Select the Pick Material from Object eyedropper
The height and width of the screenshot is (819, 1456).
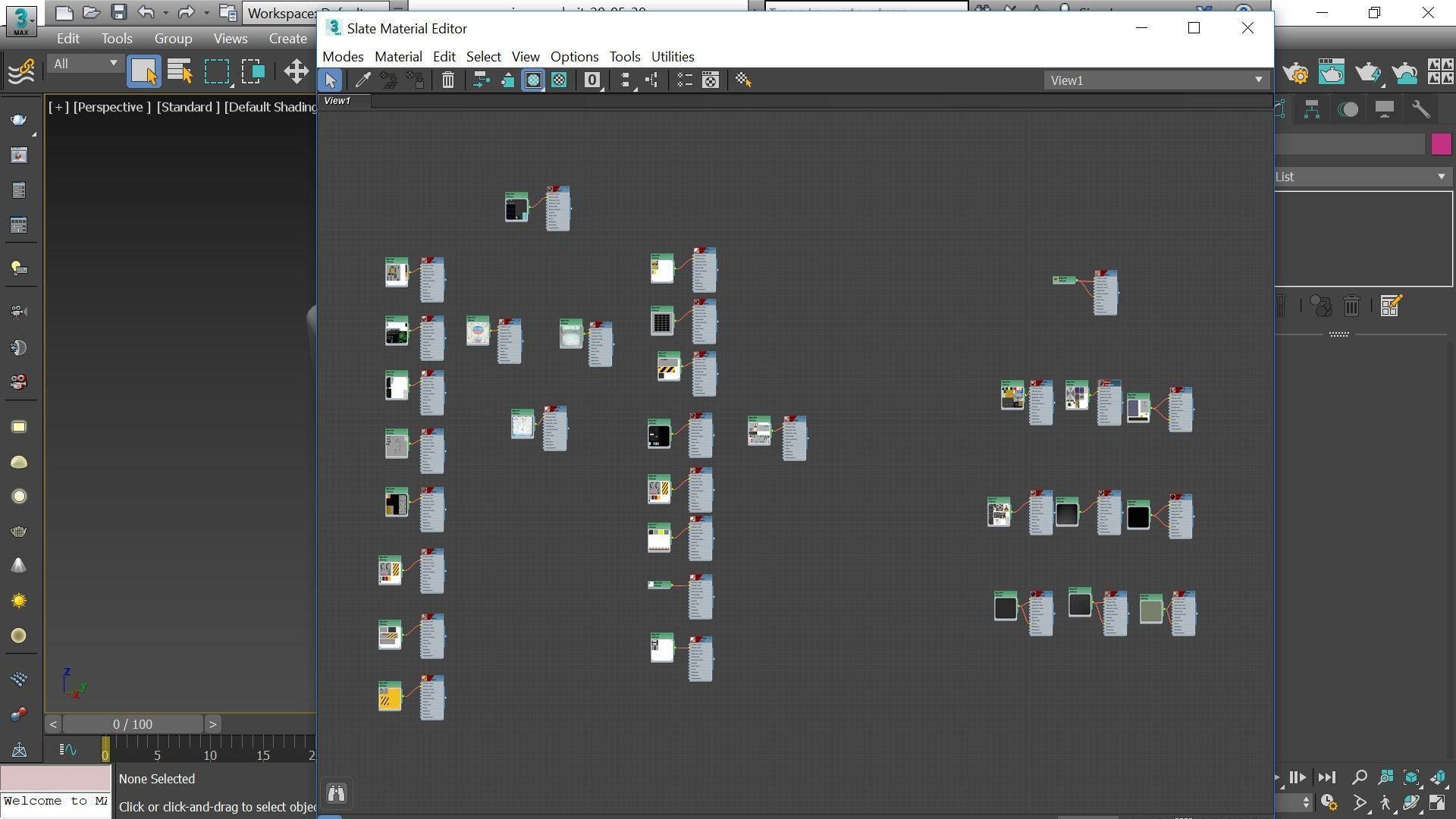pyautogui.click(x=362, y=80)
